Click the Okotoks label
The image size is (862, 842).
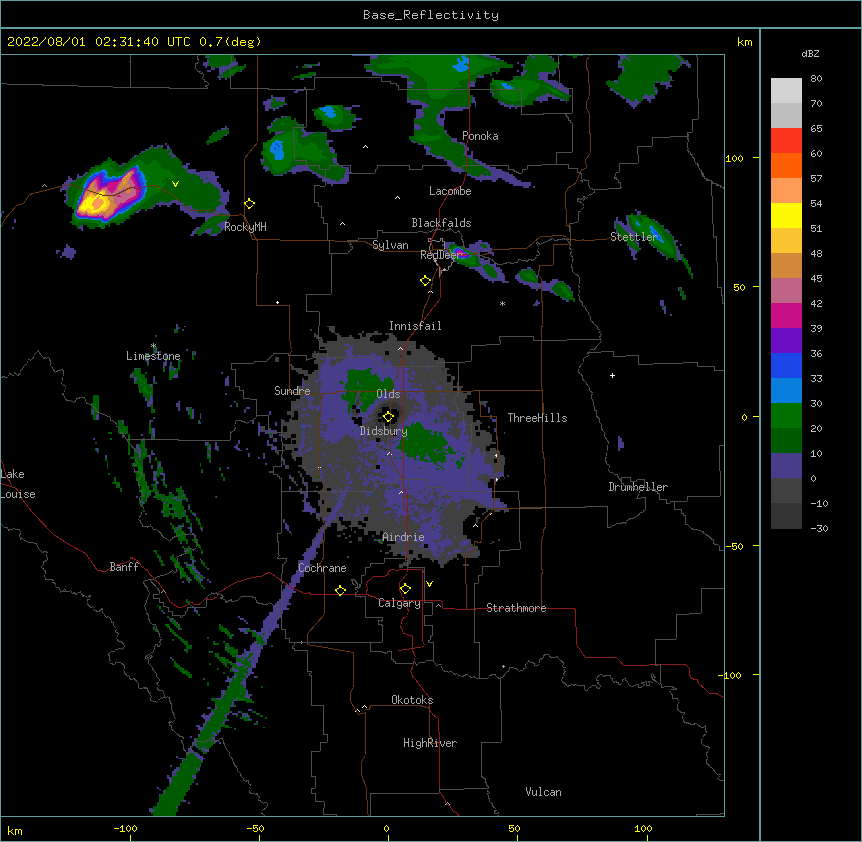pyautogui.click(x=412, y=700)
